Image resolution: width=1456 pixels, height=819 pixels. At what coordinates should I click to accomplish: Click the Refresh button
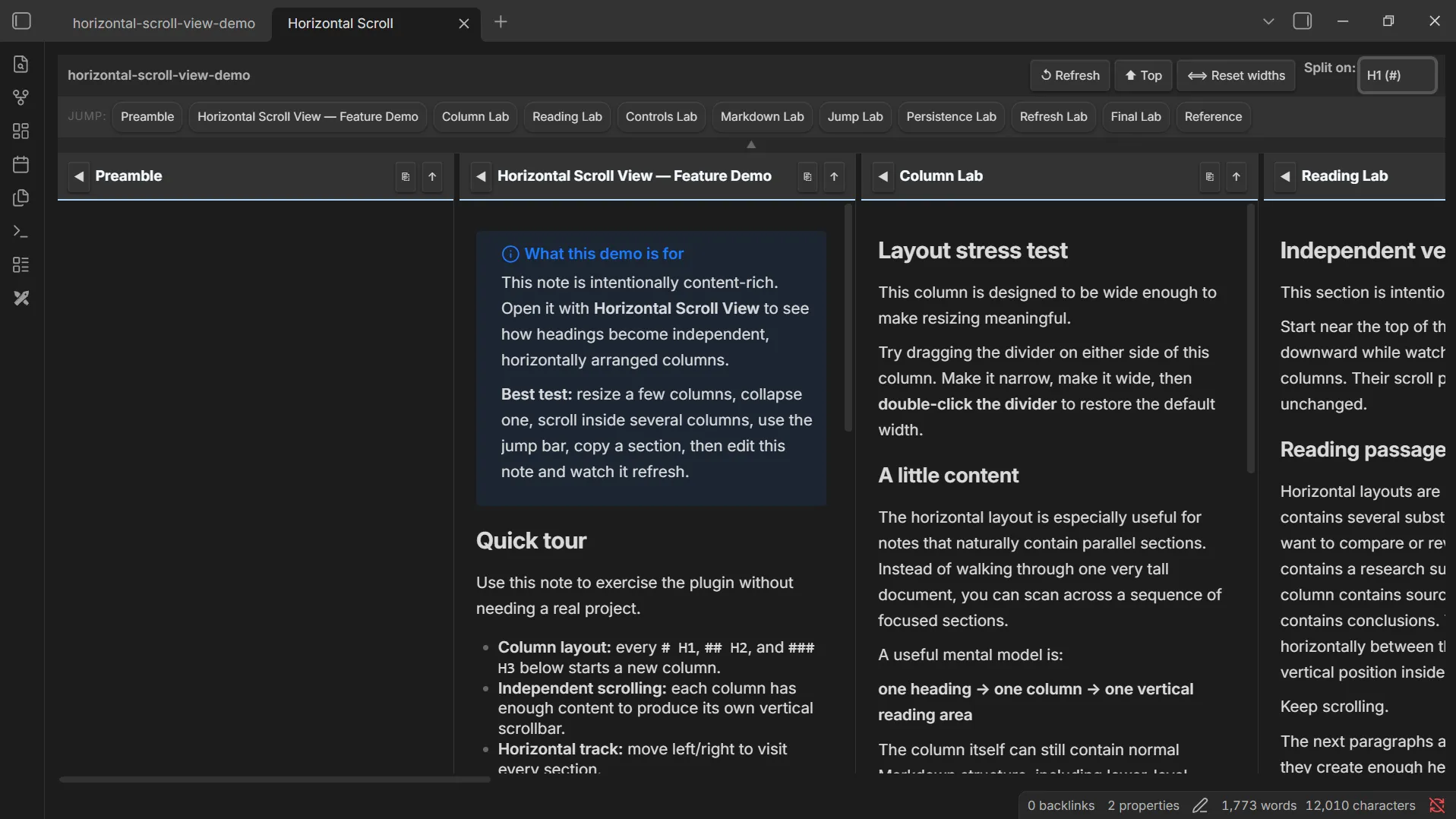point(1069,75)
